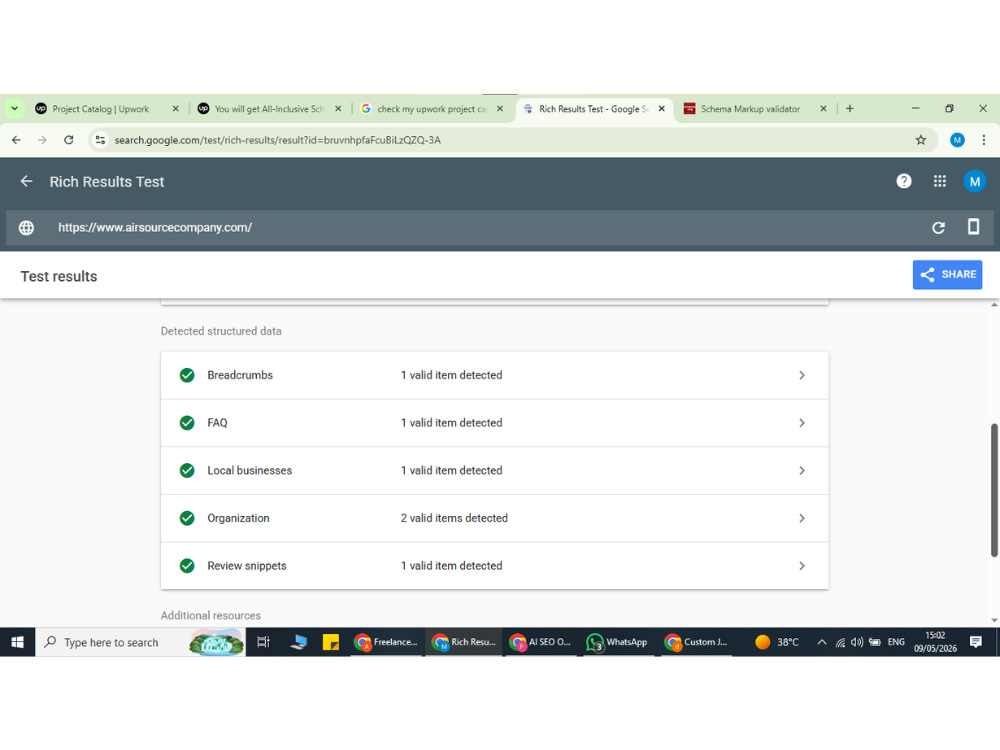This screenshot has height=750, width=1000.
Task: Rerun test with the refresh icon
Action: [938, 228]
